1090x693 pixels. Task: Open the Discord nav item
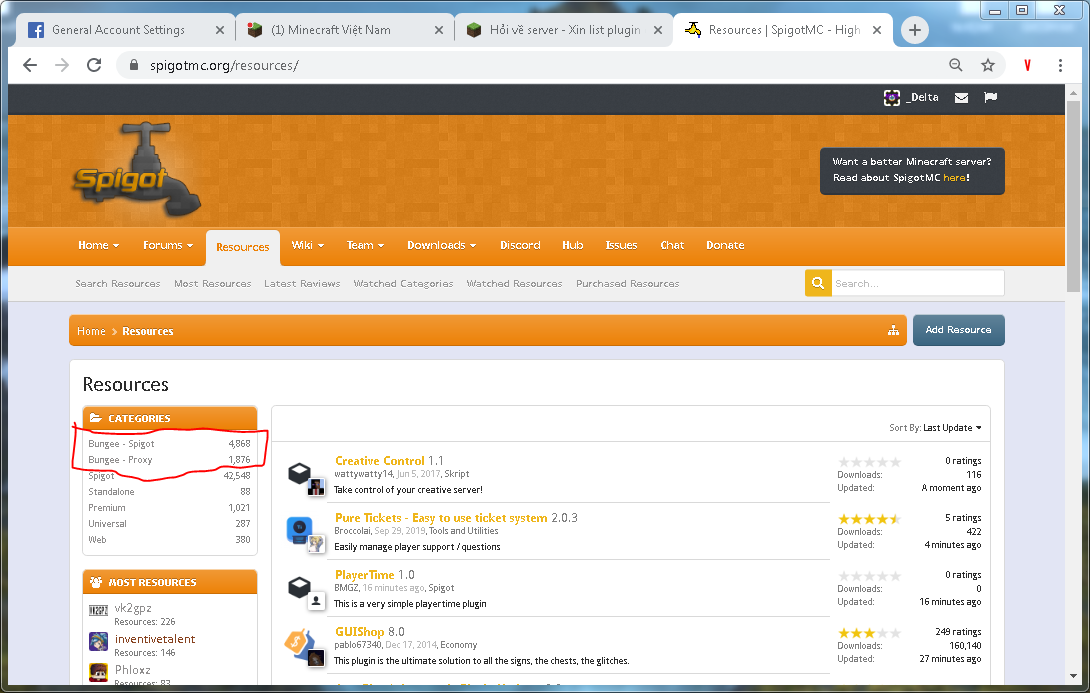click(x=520, y=245)
